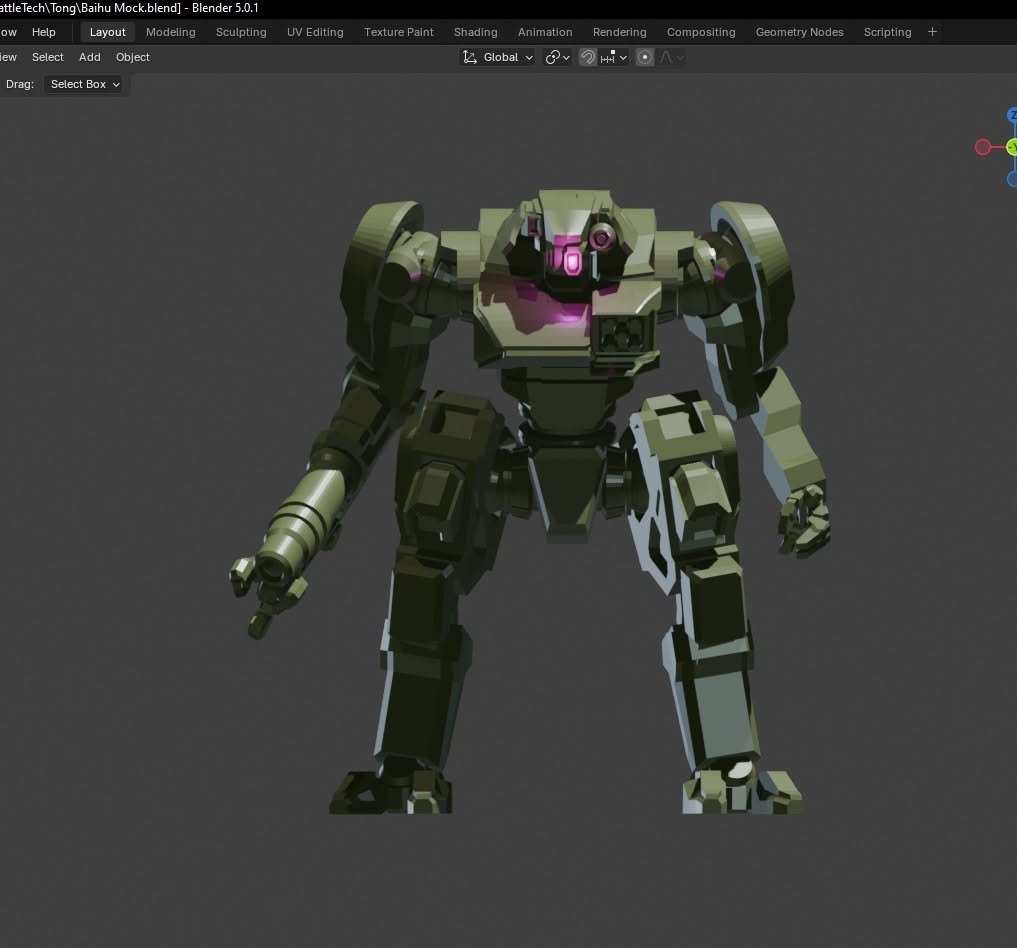
Task: Open the Global transform orientation dropdown
Action: click(497, 57)
